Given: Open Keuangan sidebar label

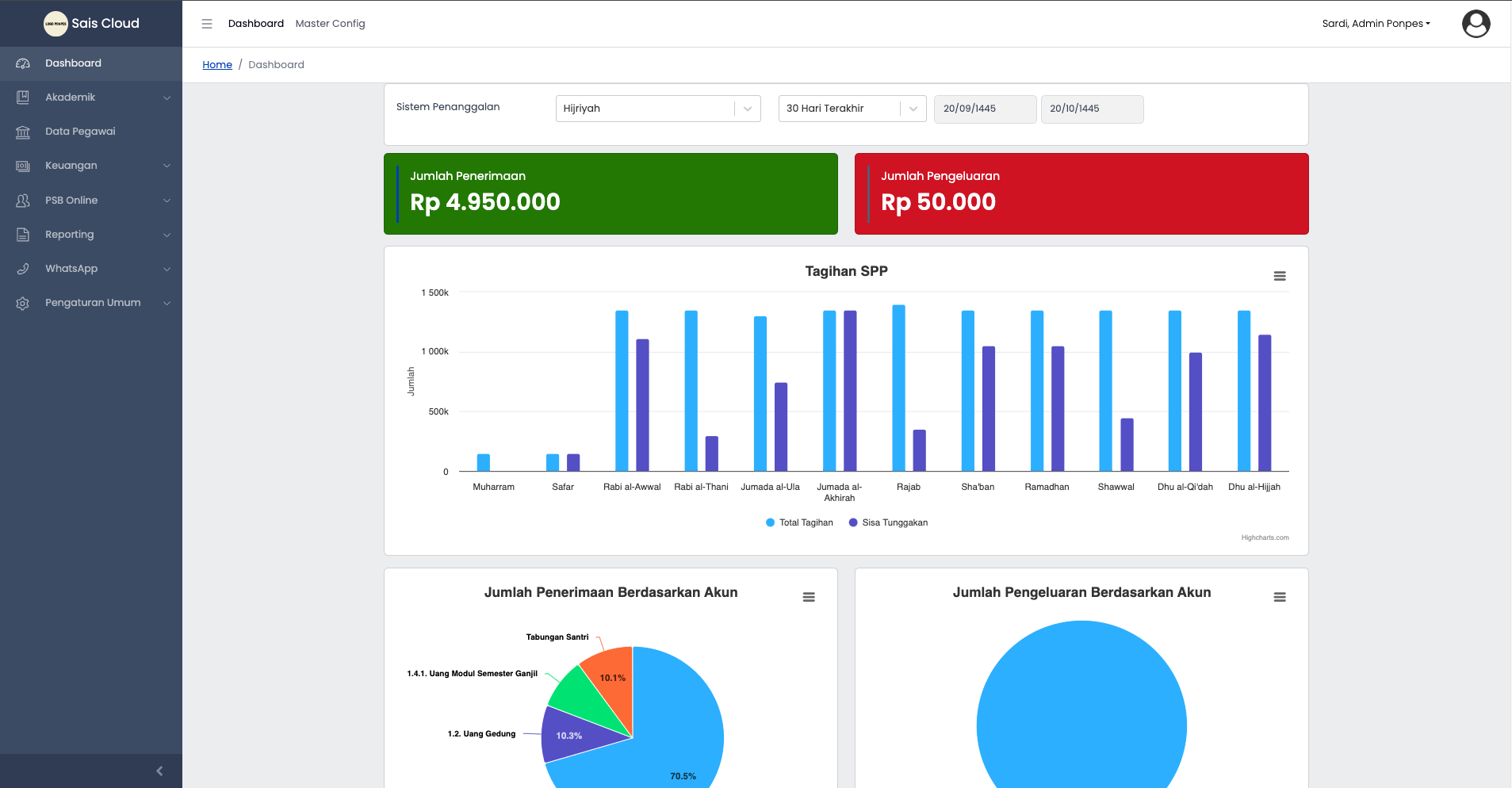Looking at the screenshot, I should (71, 166).
